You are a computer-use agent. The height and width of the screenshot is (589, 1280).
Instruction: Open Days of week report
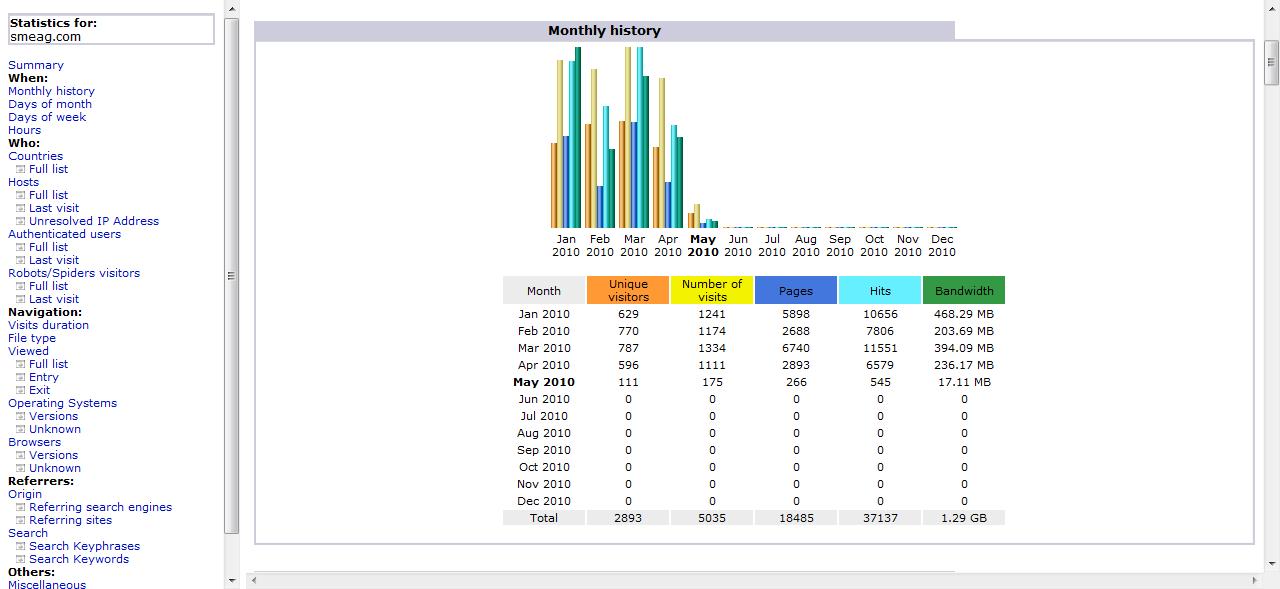(47, 117)
